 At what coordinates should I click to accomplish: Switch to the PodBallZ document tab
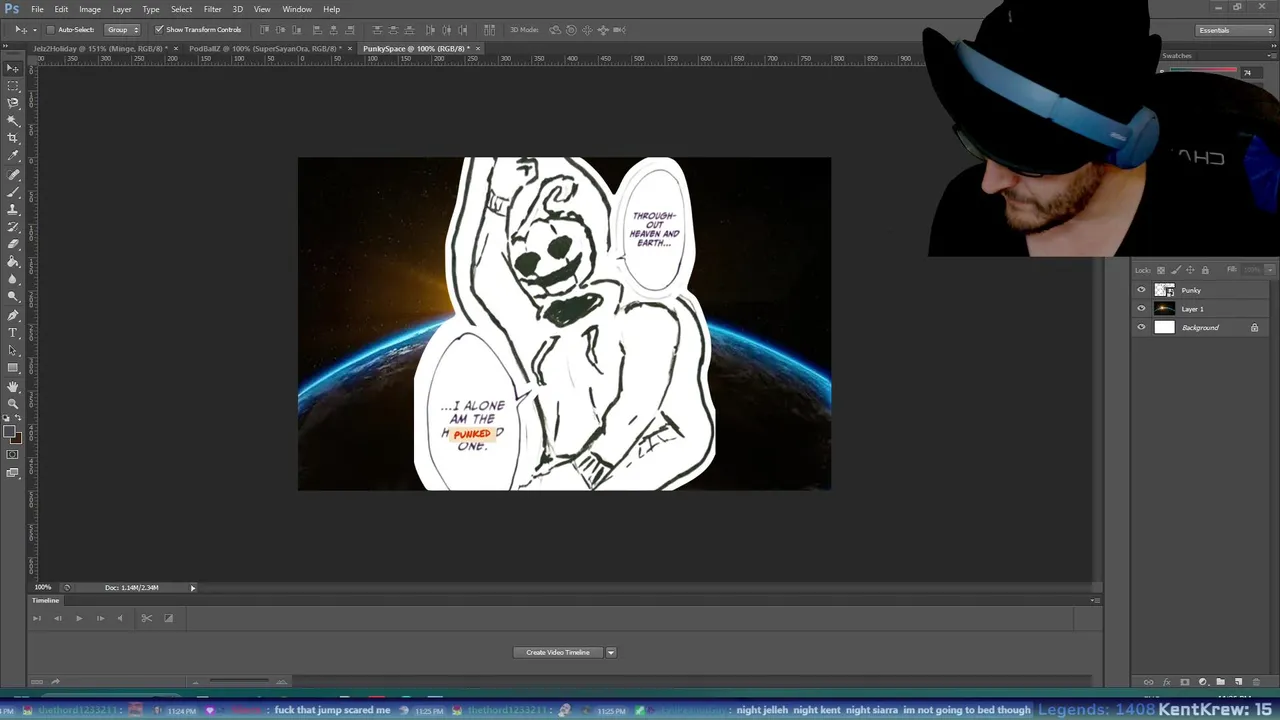pyautogui.click(x=265, y=48)
